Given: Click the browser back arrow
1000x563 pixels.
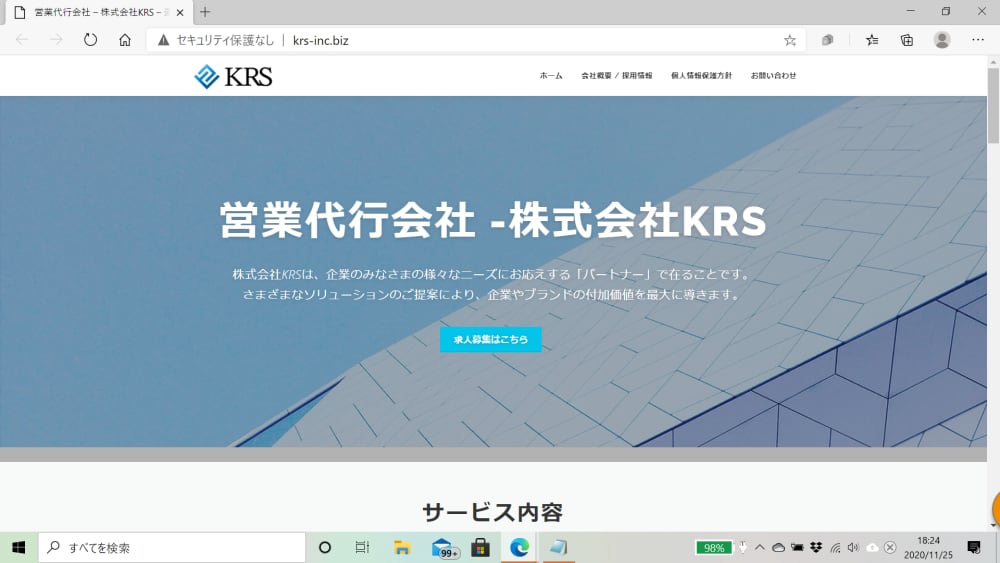Looking at the screenshot, I should [22, 40].
